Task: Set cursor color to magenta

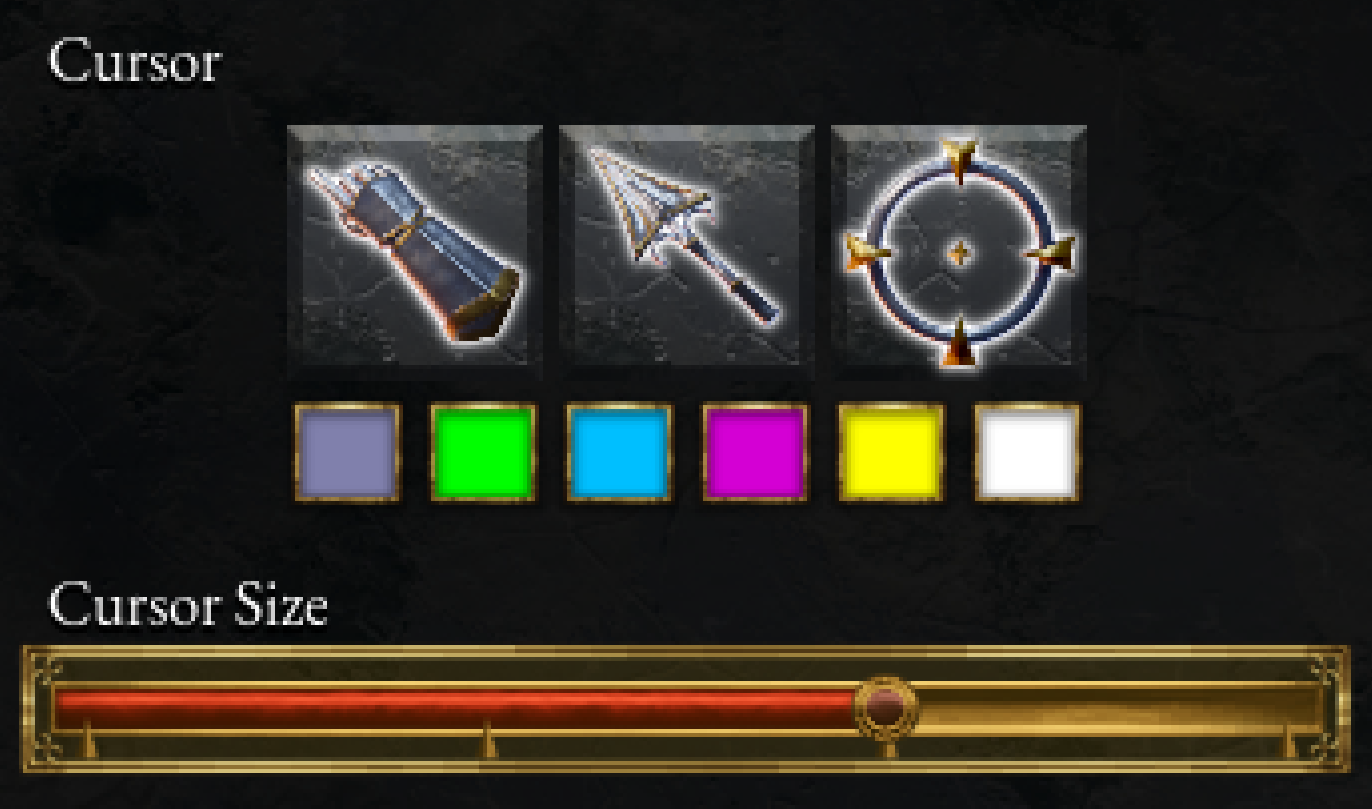Action: pos(755,452)
